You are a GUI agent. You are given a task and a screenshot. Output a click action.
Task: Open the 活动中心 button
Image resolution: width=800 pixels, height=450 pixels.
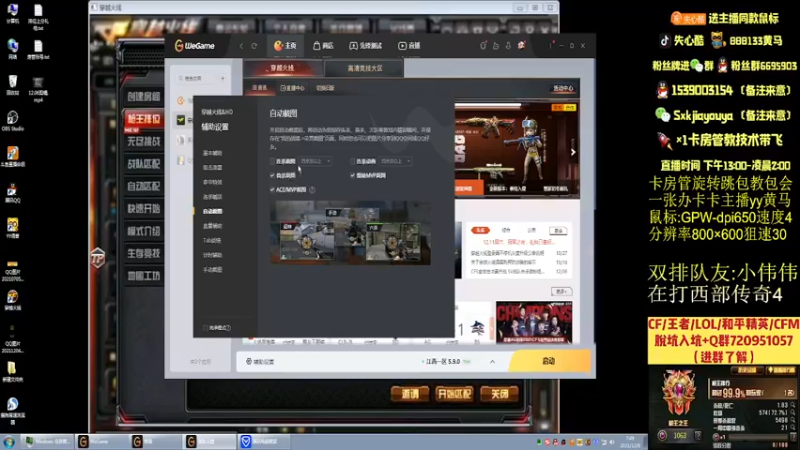[x=563, y=88]
